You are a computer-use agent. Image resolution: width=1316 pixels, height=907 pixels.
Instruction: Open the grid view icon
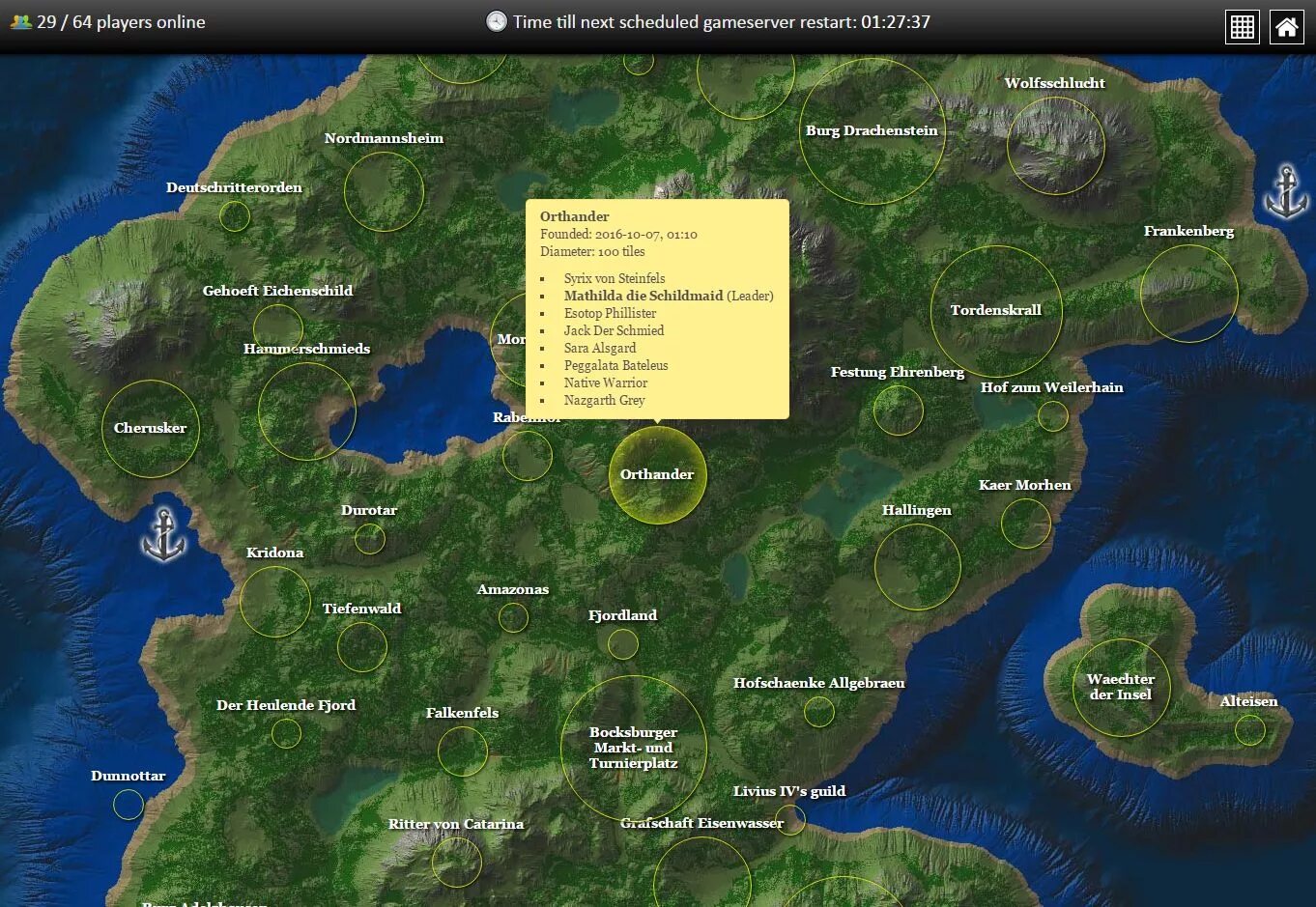click(x=1242, y=26)
